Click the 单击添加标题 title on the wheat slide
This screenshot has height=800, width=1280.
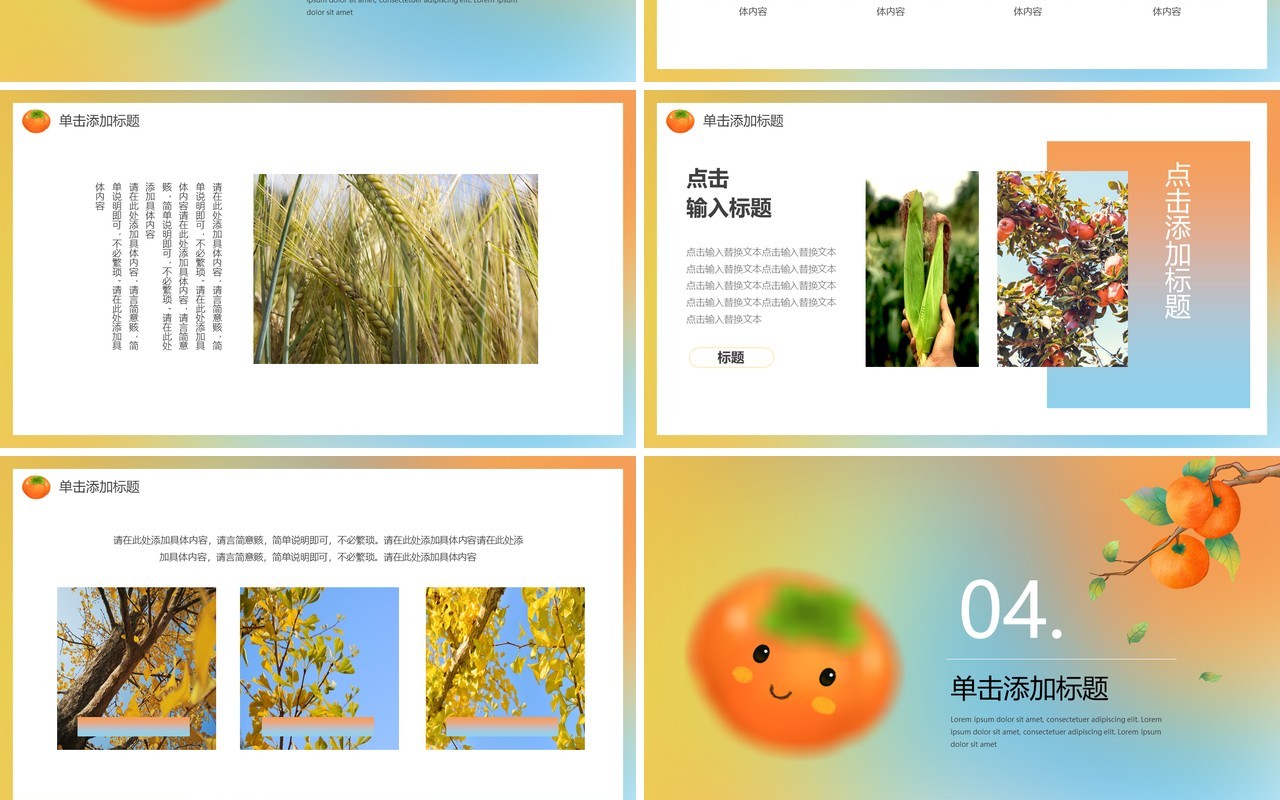tap(99, 121)
